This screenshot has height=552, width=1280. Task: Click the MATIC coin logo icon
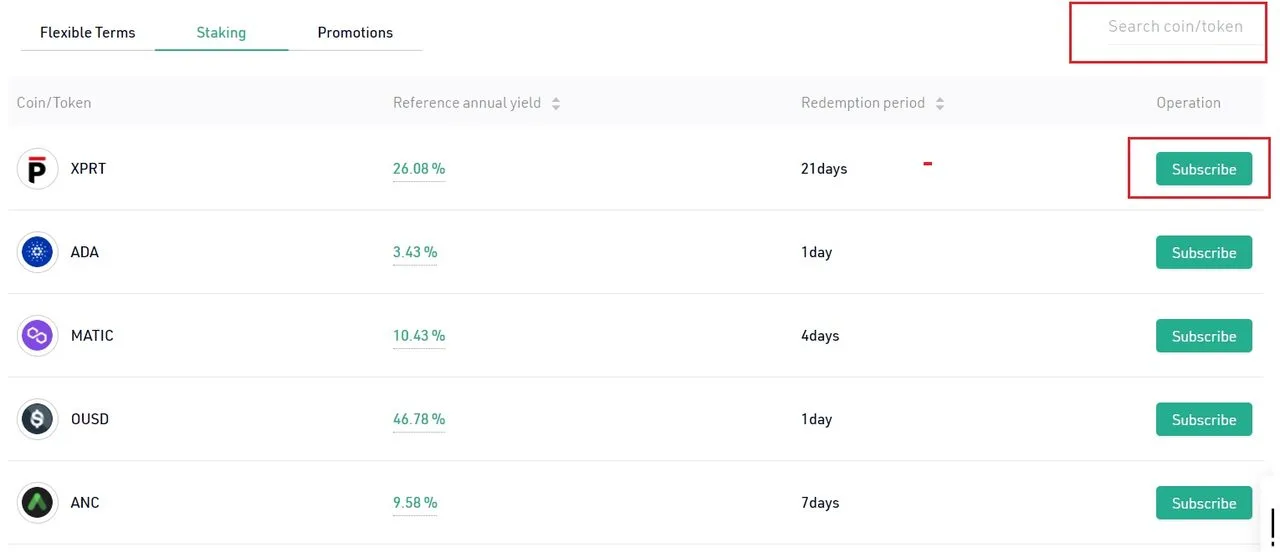(38, 336)
